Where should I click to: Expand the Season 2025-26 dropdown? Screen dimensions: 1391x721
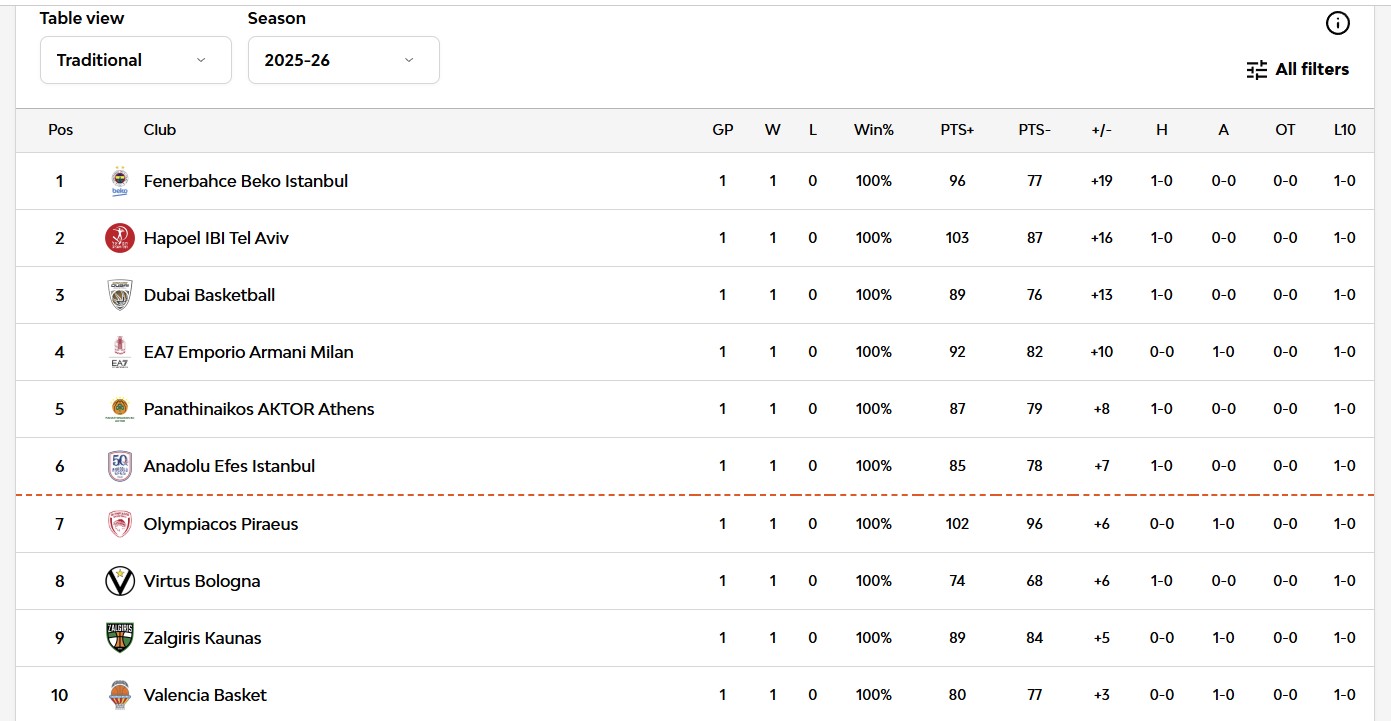tap(343, 60)
